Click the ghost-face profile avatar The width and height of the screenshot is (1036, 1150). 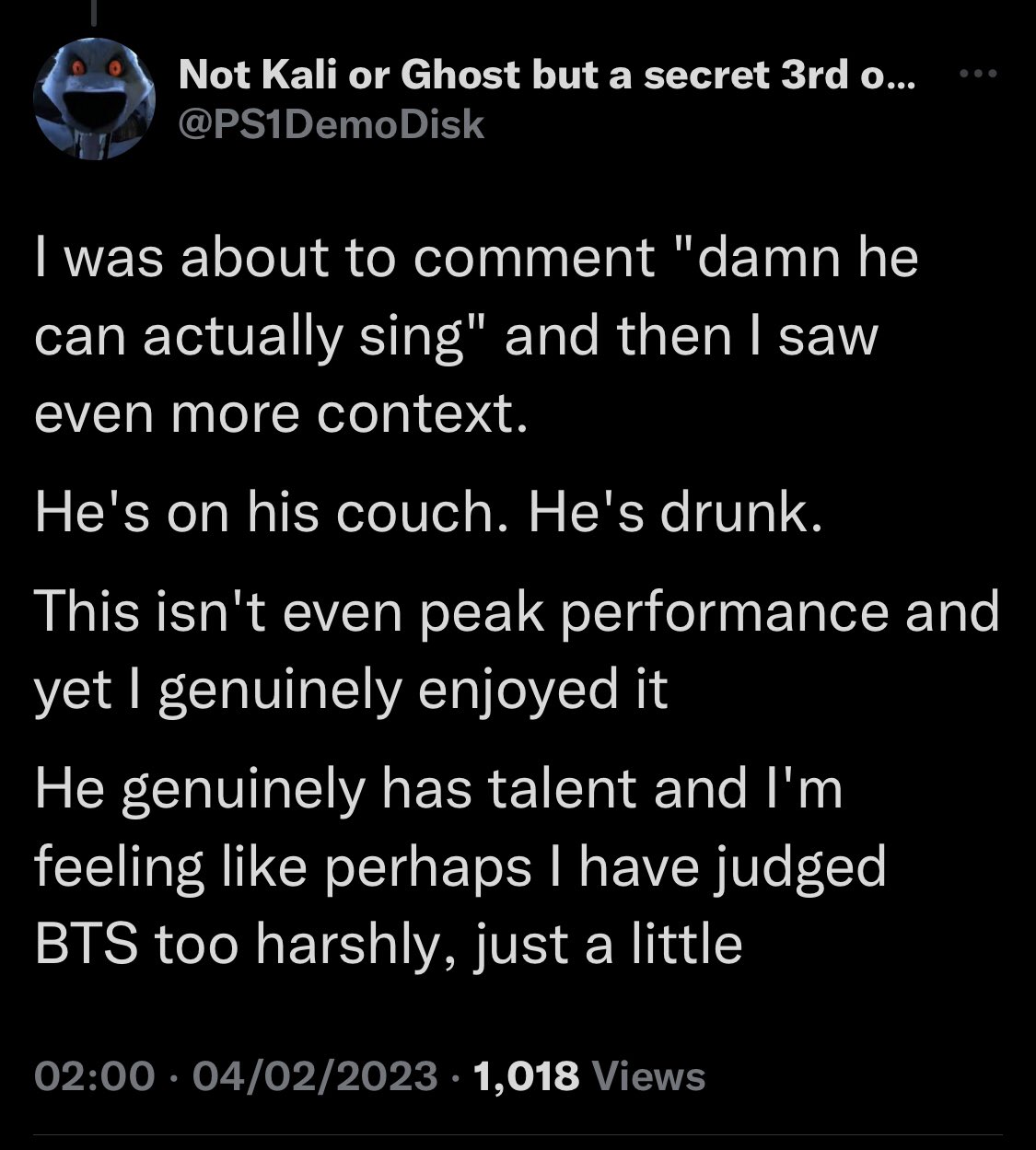pyautogui.click(x=92, y=98)
